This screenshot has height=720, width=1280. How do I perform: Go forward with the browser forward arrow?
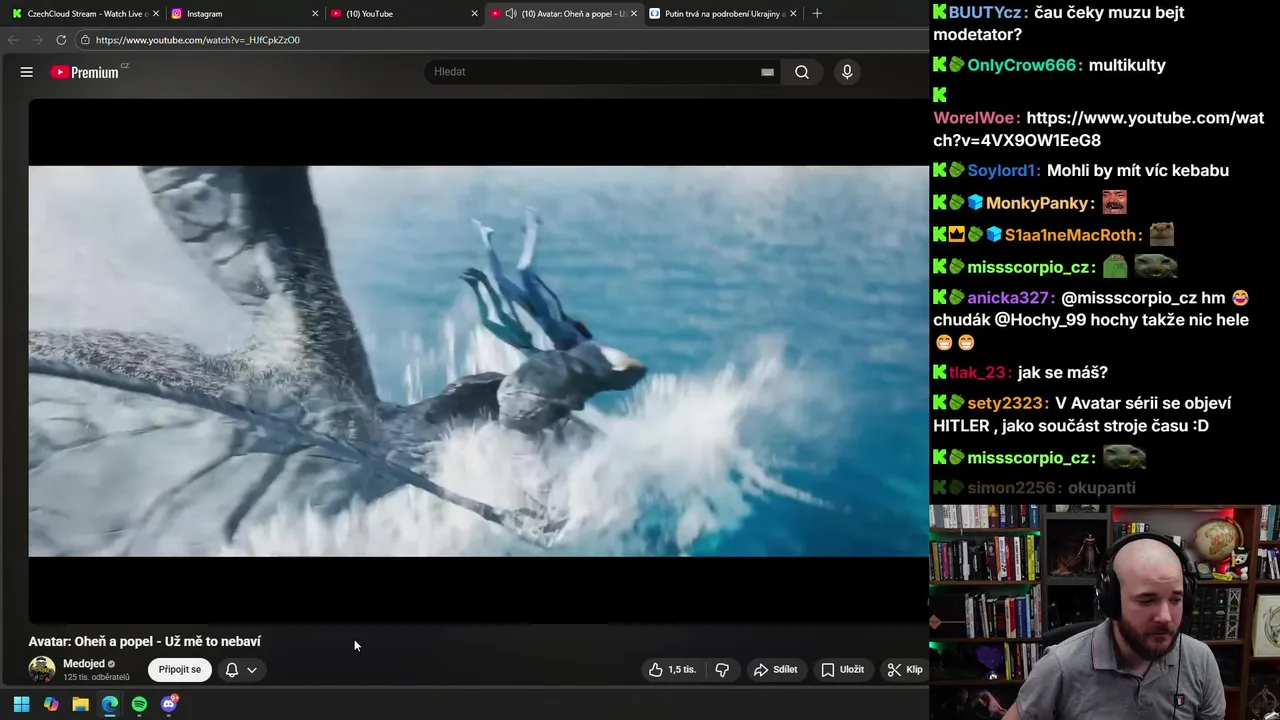point(37,40)
